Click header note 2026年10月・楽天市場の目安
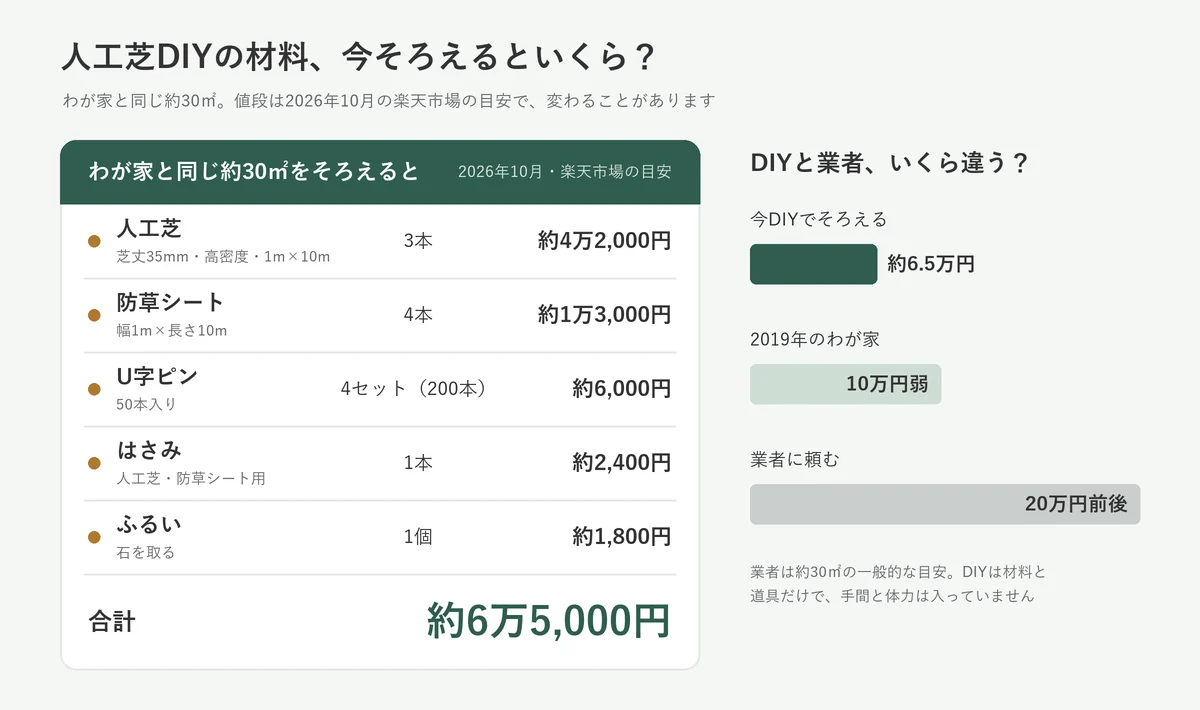This screenshot has width=1200, height=710. pos(564,171)
